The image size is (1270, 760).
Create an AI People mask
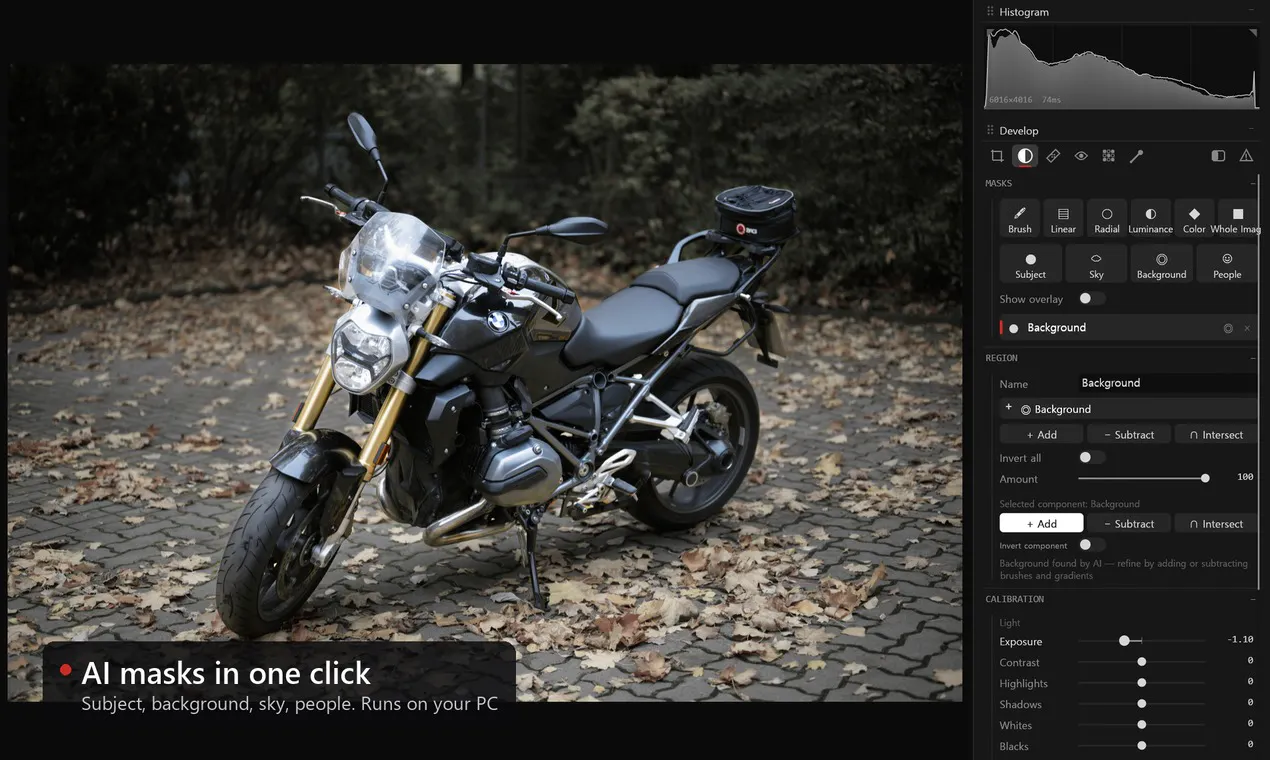(x=1227, y=264)
